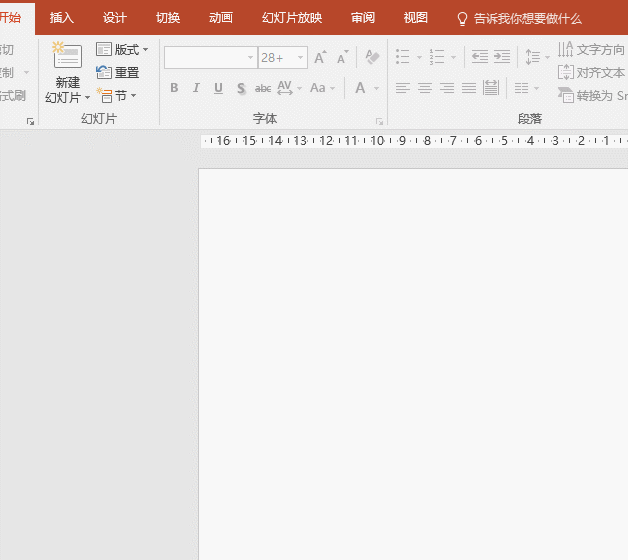The height and width of the screenshot is (560, 628).
Task: Click the strikethrough abc icon
Action: click(x=263, y=88)
